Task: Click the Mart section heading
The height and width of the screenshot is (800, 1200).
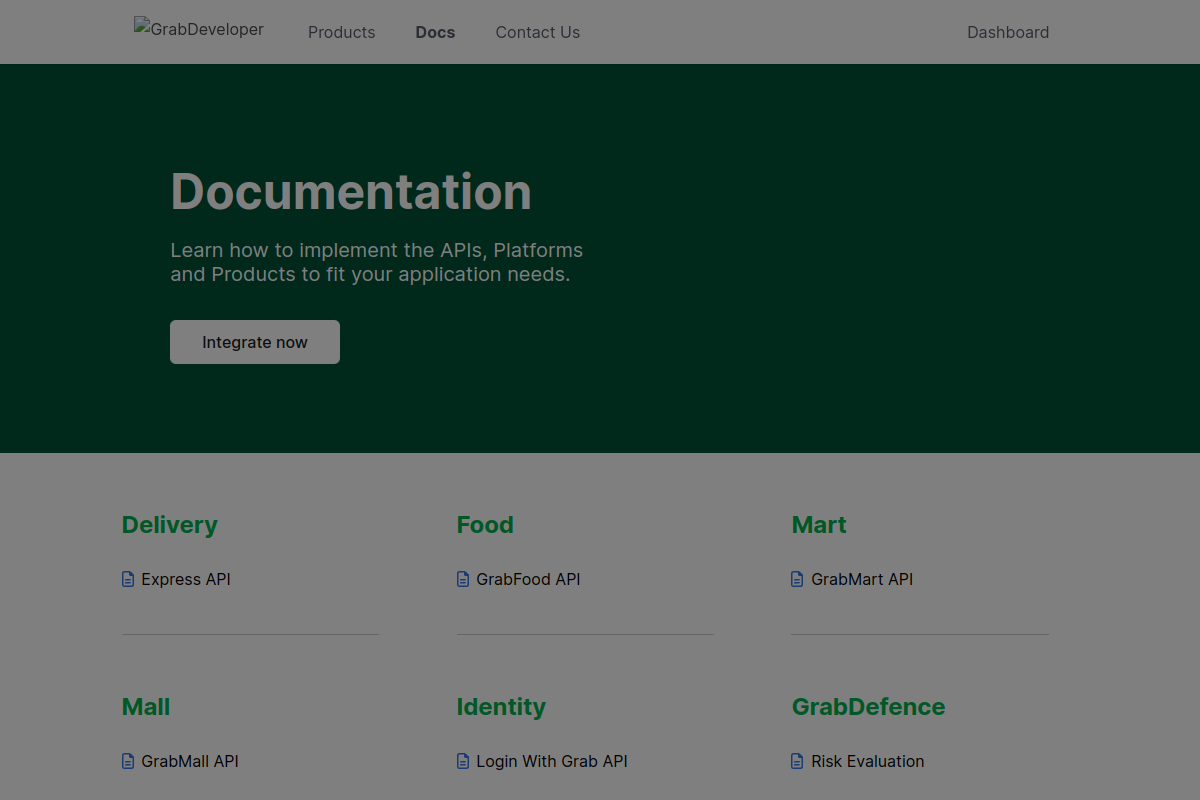Action: point(819,525)
